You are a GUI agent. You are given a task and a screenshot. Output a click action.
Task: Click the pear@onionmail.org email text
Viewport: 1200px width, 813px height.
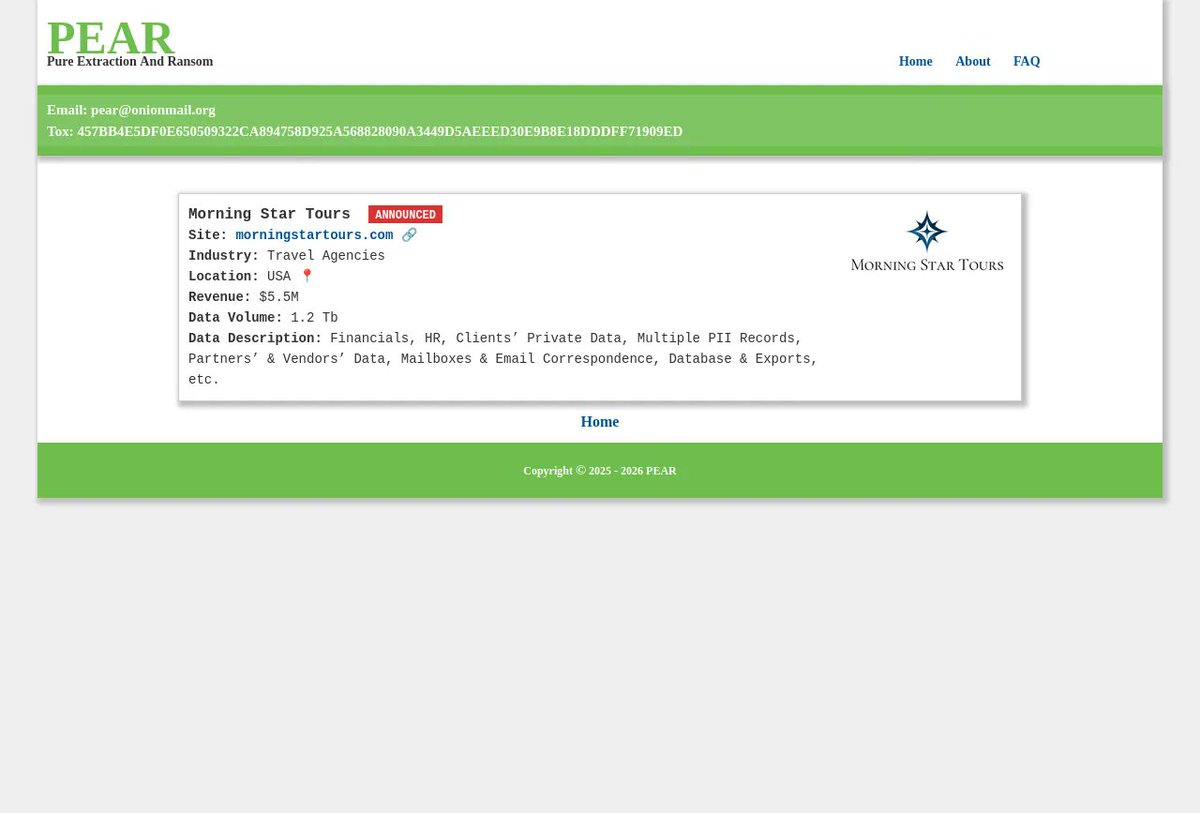[153, 110]
